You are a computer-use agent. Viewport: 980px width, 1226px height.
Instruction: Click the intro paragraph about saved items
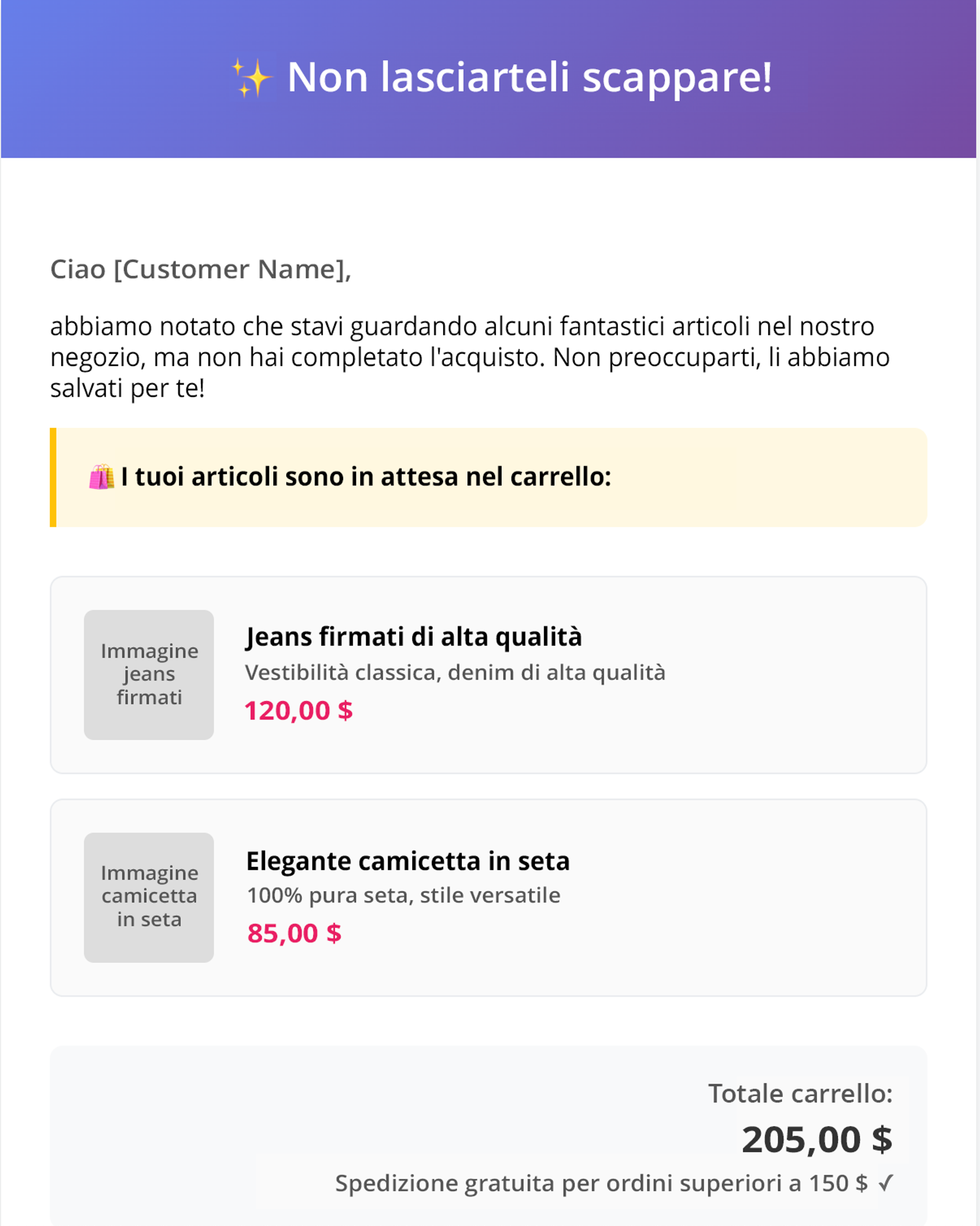click(x=470, y=357)
